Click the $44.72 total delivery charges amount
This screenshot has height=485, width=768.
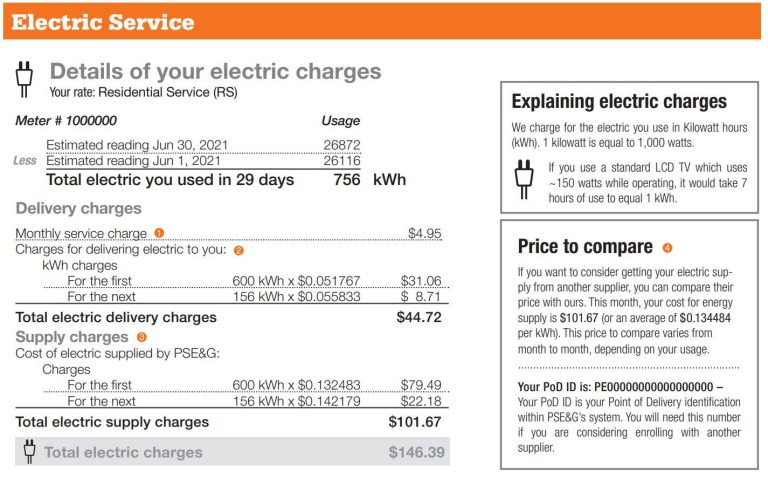coord(419,317)
